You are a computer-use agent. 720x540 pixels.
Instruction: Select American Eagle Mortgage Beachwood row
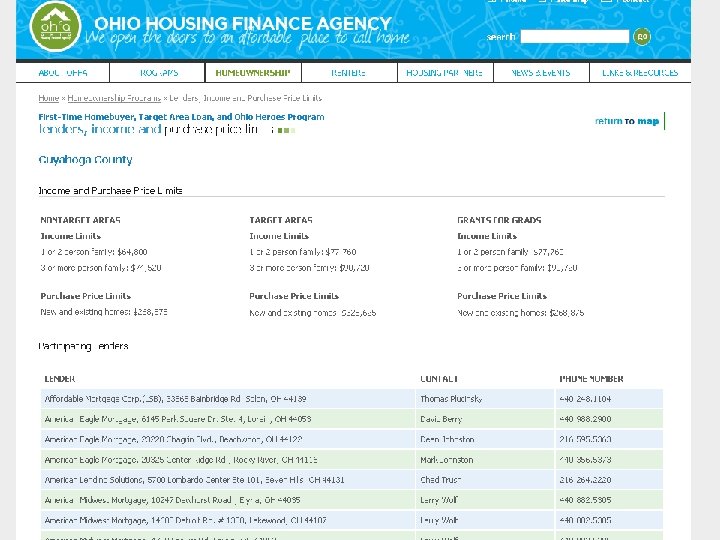[352, 439]
